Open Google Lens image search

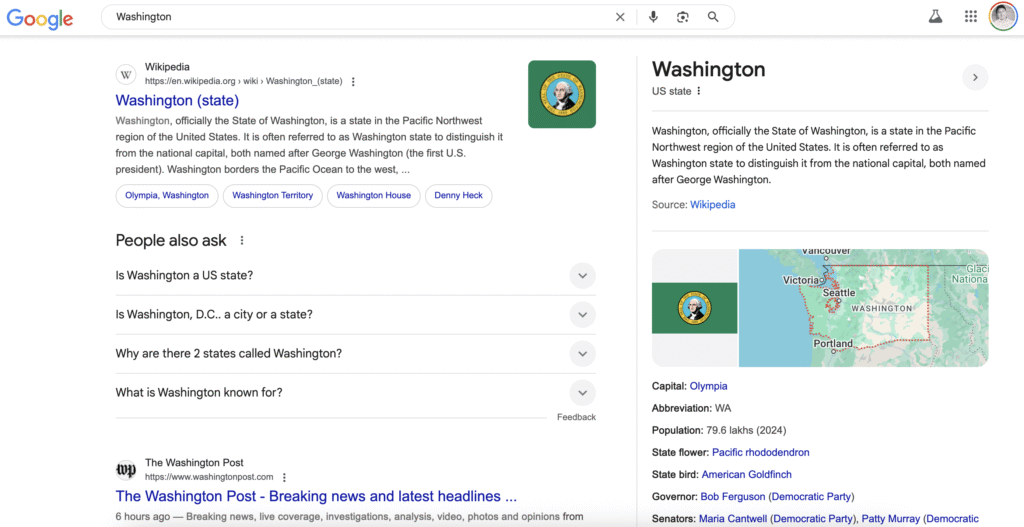click(x=683, y=17)
